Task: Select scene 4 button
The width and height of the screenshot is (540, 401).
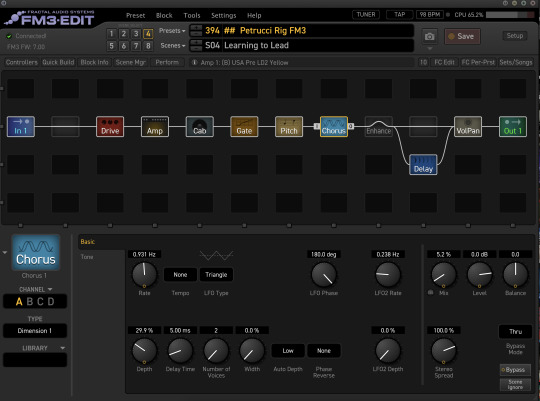Action: tap(148, 33)
